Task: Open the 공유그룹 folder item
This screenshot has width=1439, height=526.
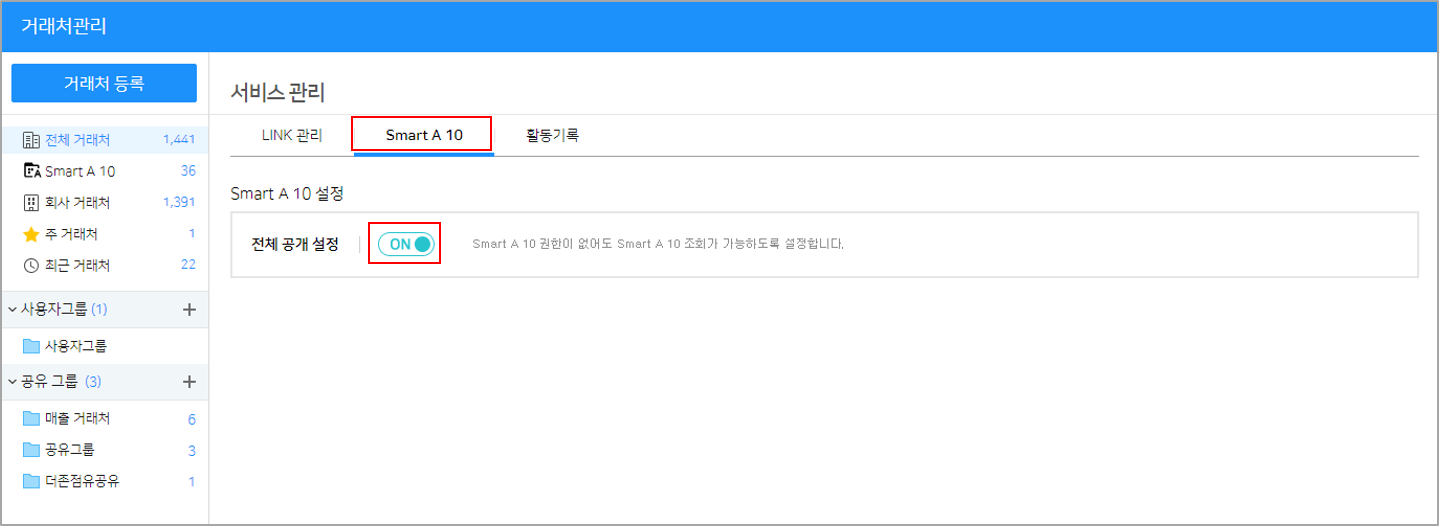Action: tap(70, 450)
